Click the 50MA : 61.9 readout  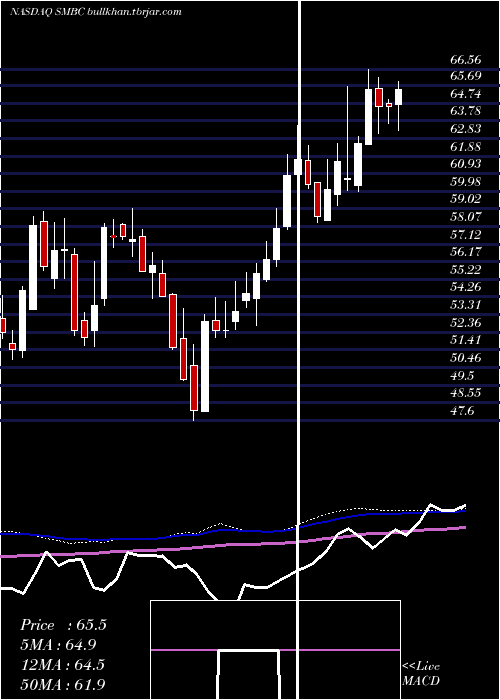point(63,684)
